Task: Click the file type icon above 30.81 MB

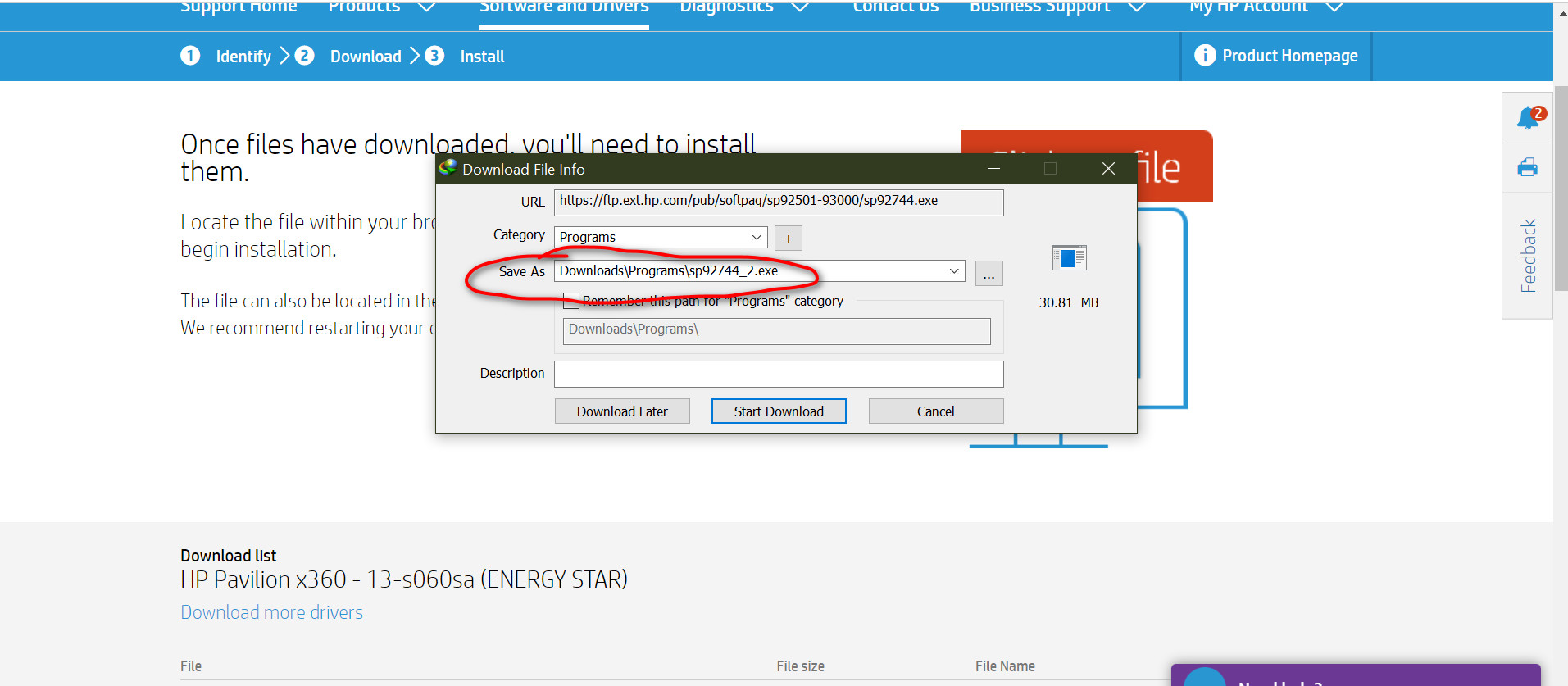Action: (1069, 258)
